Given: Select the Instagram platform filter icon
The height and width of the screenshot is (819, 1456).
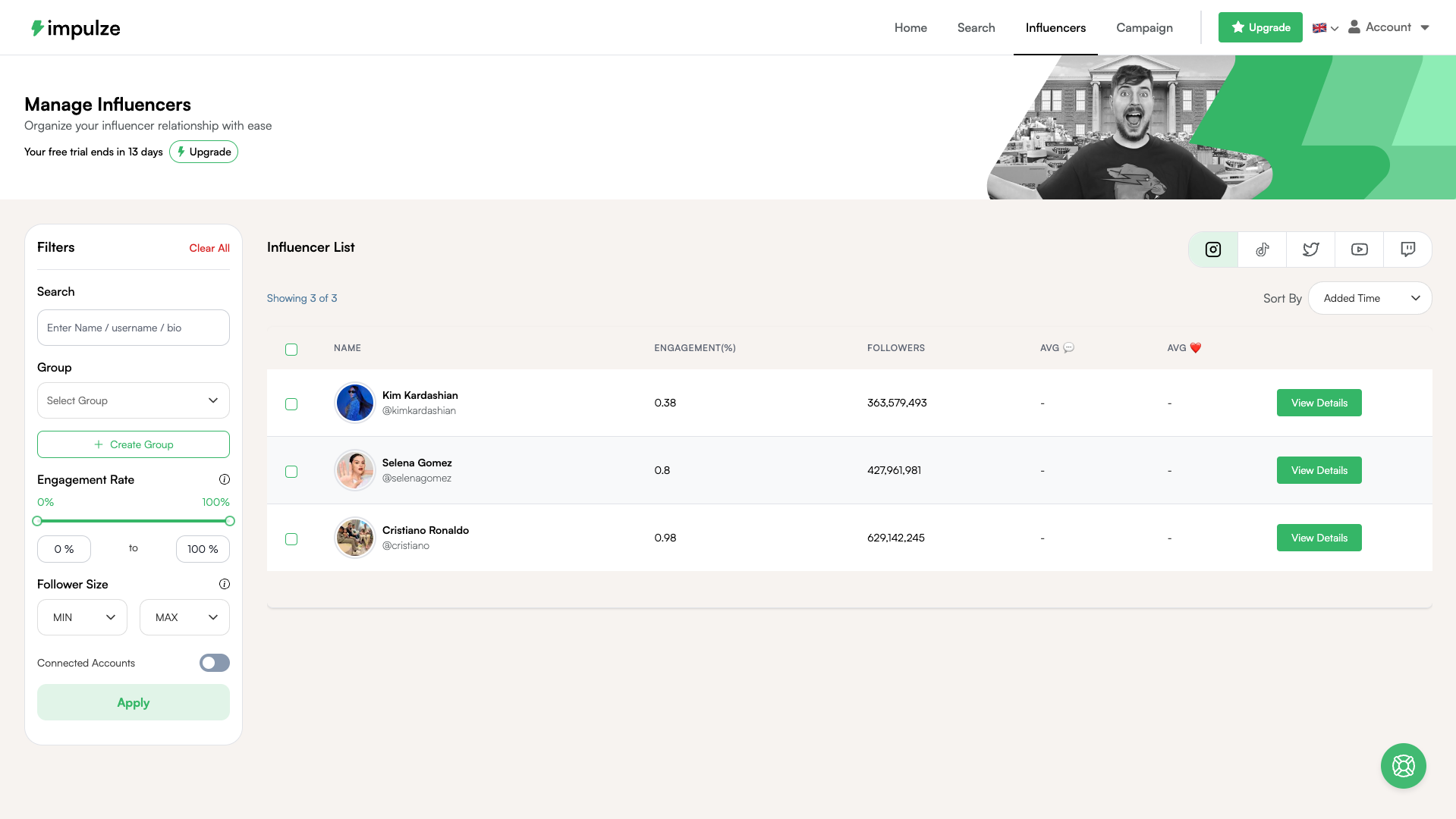Looking at the screenshot, I should (x=1212, y=249).
